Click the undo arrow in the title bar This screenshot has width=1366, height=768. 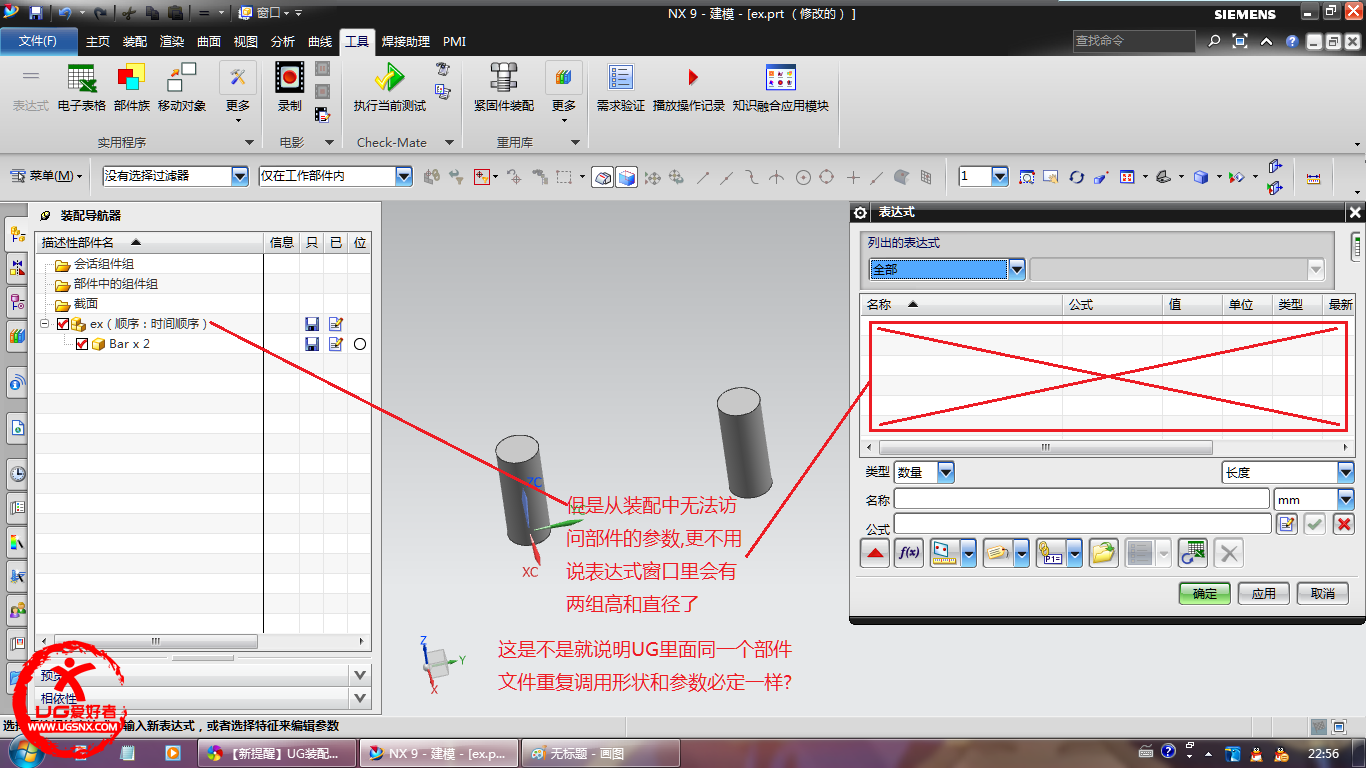coord(65,13)
